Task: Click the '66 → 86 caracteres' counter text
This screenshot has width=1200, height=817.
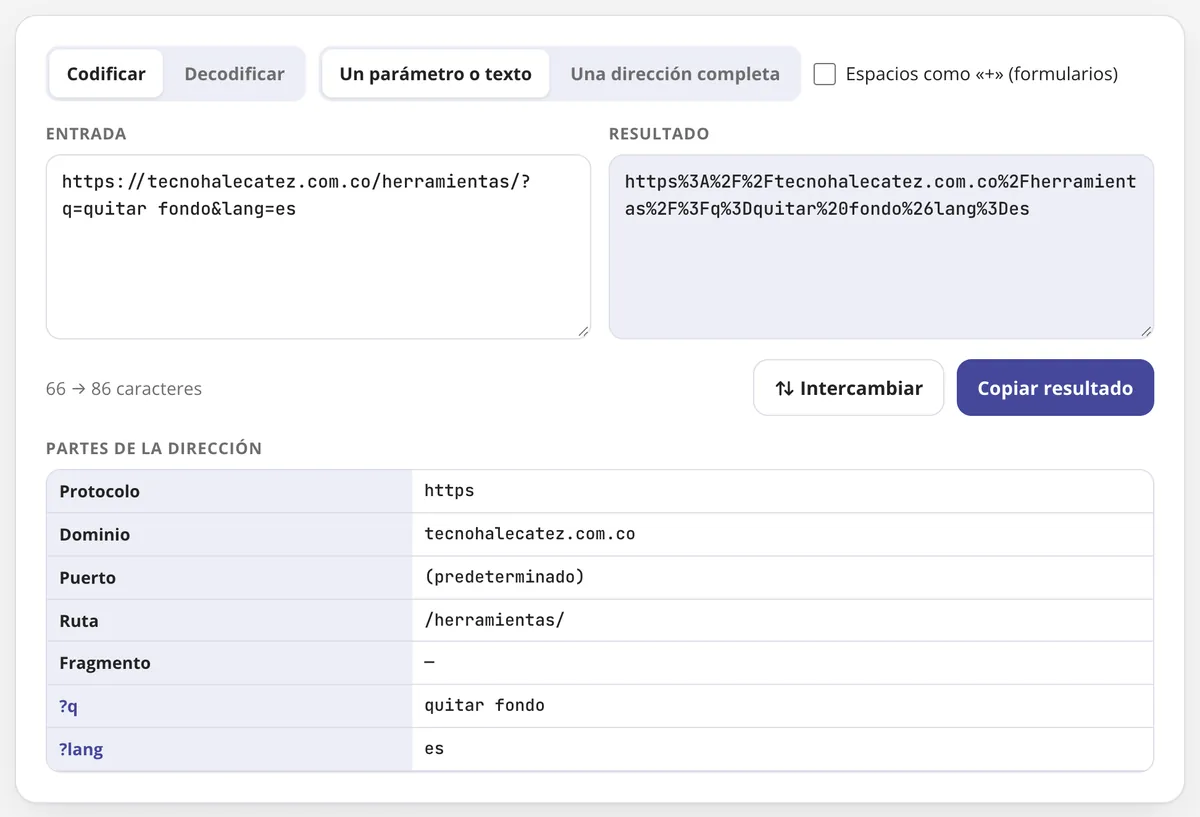Action: pos(124,389)
